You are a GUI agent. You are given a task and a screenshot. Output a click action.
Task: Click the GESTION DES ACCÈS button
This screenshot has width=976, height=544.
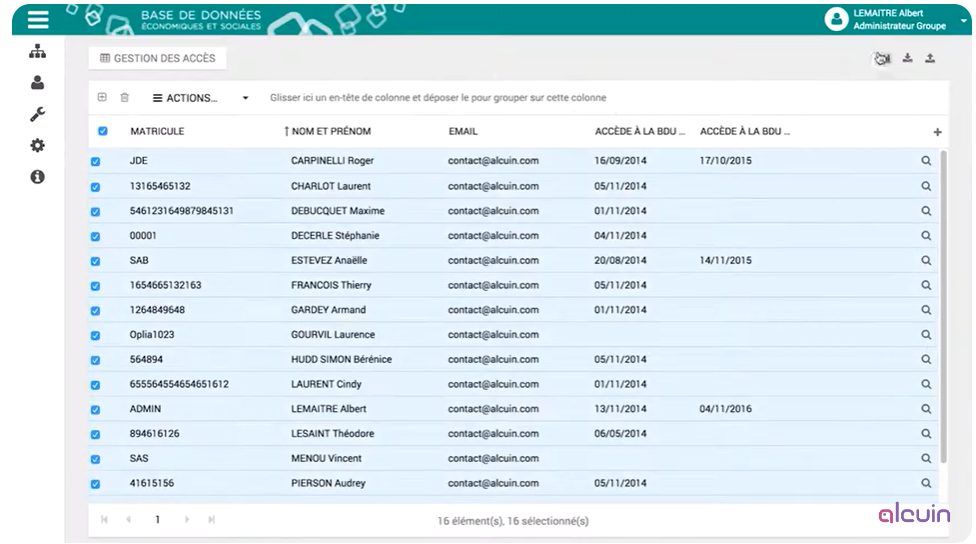click(158, 58)
